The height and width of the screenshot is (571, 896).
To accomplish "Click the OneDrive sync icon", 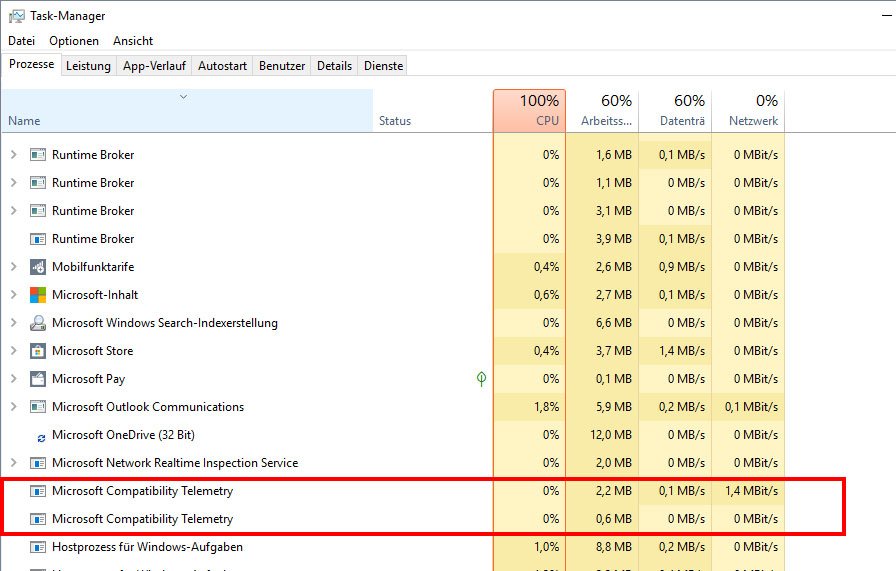I will [x=41, y=438].
